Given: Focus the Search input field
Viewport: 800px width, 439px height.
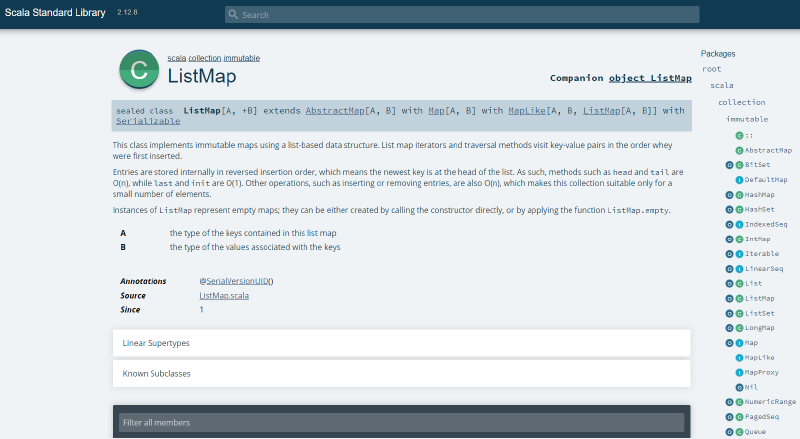Looking at the screenshot, I should coord(462,15).
